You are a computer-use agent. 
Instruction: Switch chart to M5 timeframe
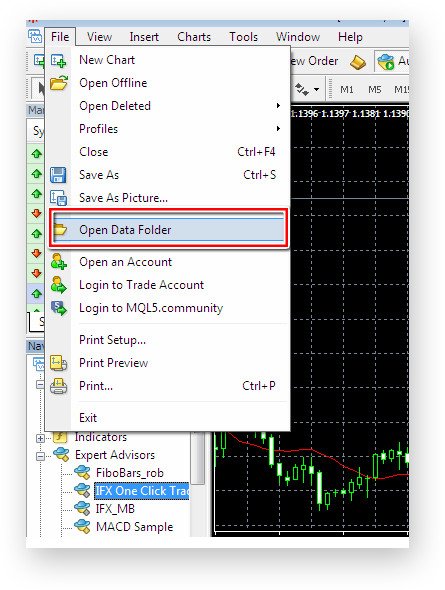click(374, 90)
